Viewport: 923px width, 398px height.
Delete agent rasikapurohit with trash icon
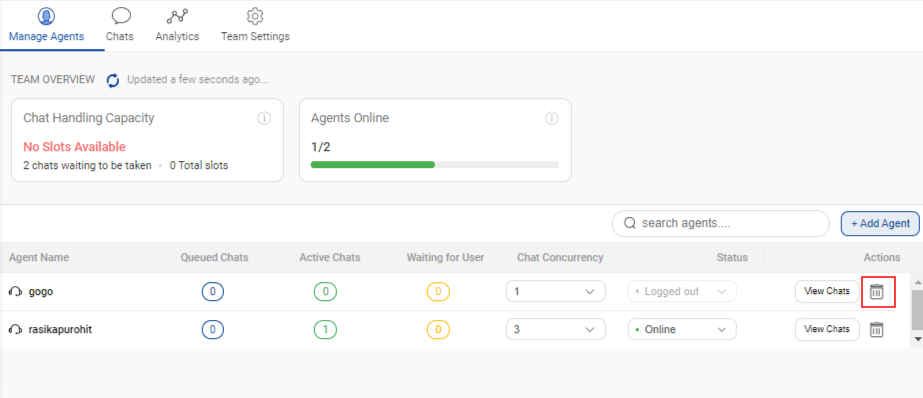877,330
